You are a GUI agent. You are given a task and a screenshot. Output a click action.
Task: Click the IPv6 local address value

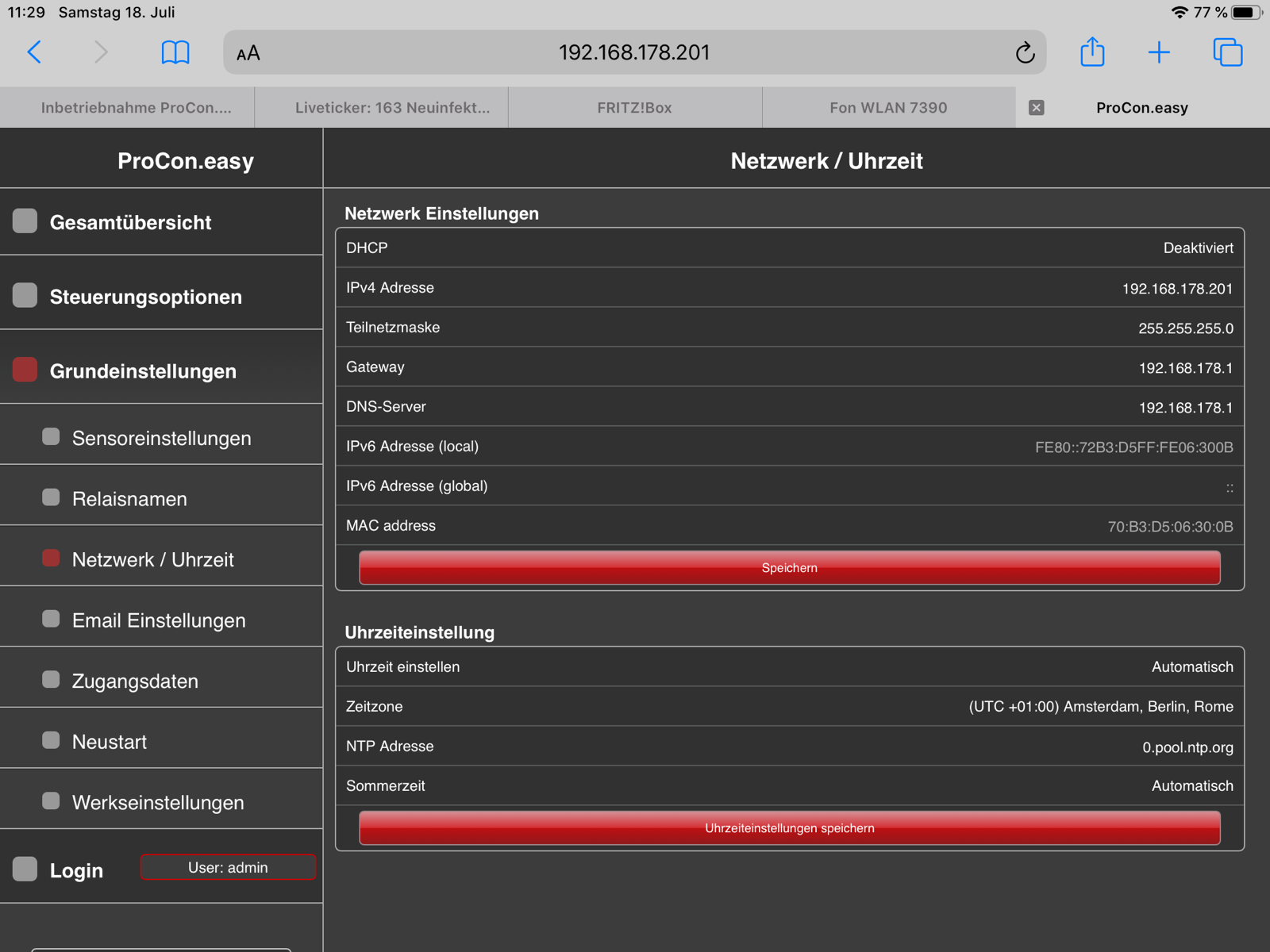1133,447
